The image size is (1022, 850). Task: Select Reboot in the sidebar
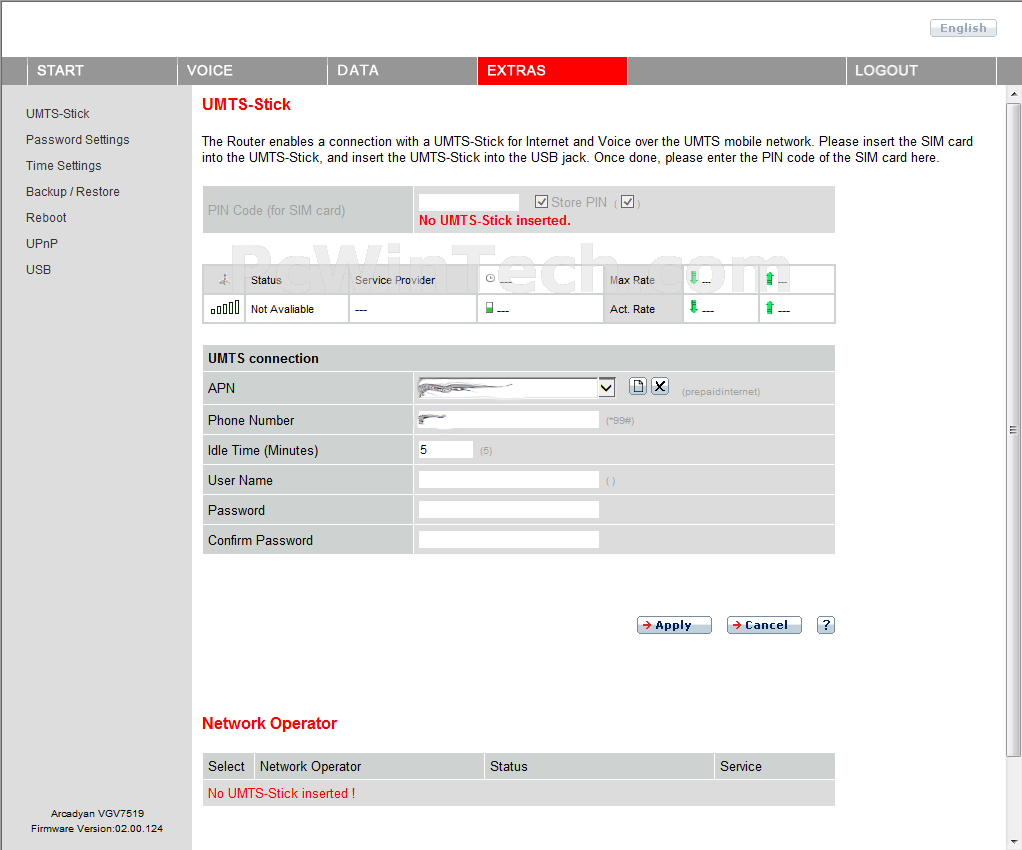(46, 218)
